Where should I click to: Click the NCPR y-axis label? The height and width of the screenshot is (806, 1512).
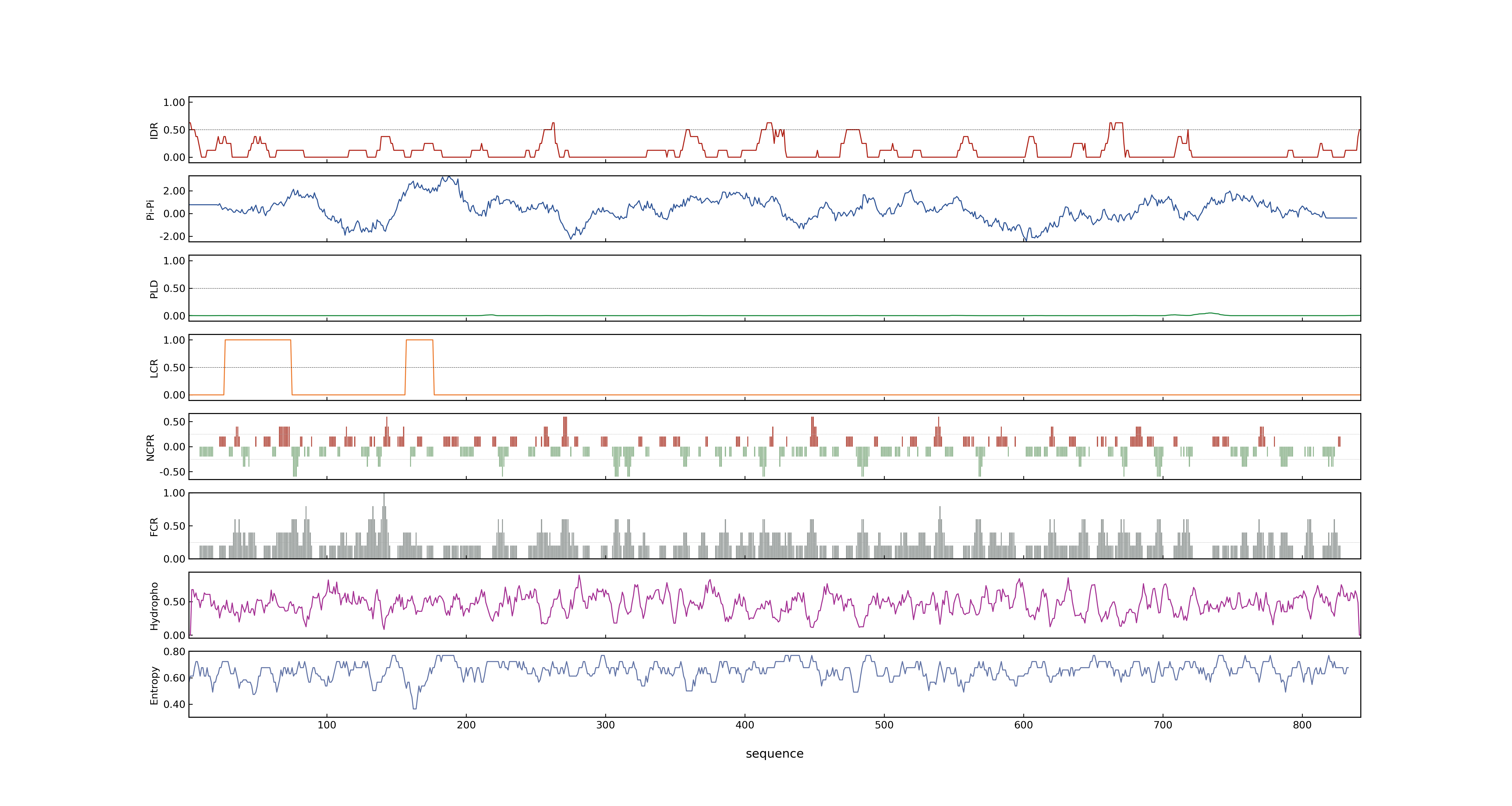(150, 448)
